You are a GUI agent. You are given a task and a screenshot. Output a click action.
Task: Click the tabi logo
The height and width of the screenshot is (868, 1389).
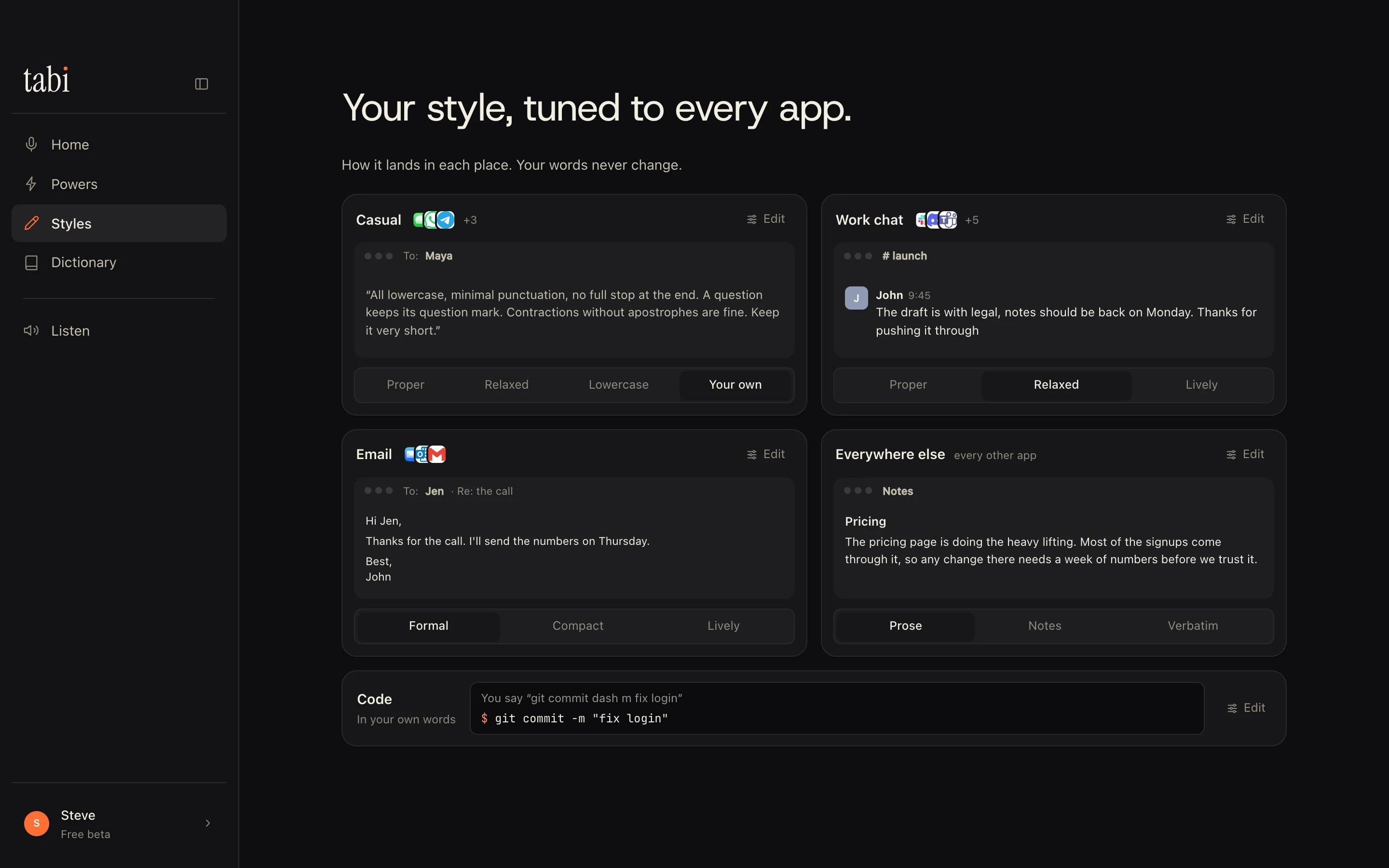click(x=46, y=80)
